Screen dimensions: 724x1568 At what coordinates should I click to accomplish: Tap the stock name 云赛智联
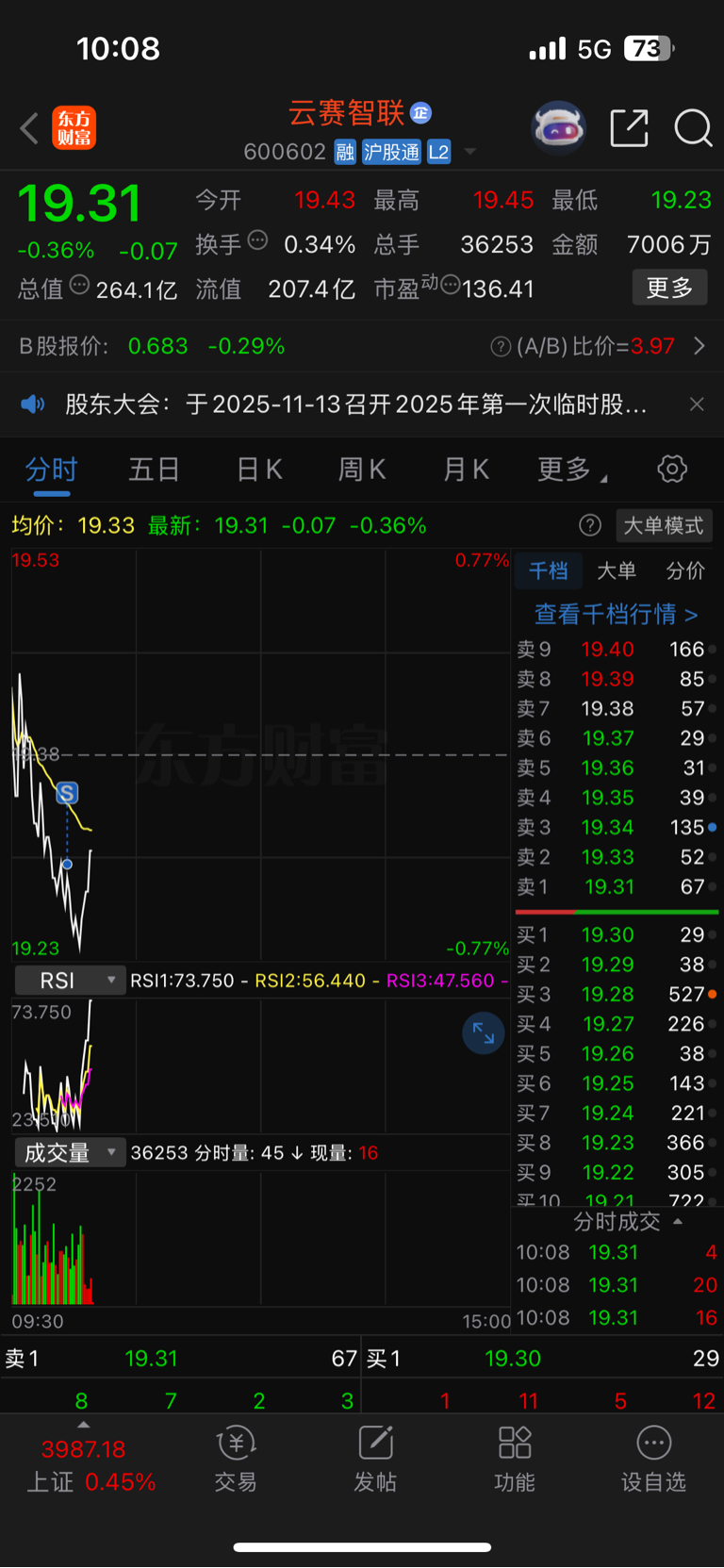click(346, 113)
